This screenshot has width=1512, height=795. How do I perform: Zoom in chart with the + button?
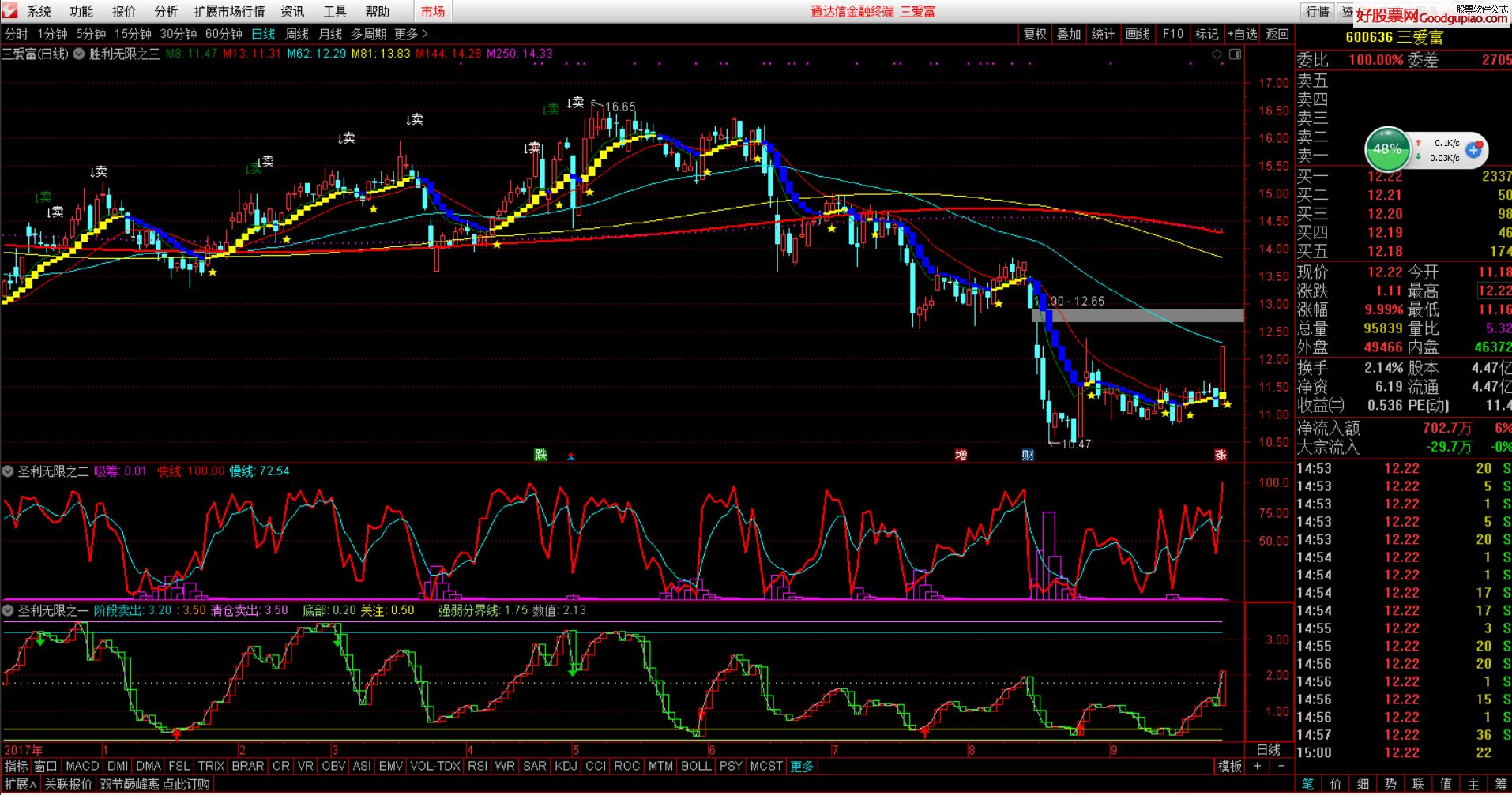pyautogui.click(x=1257, y=766)
